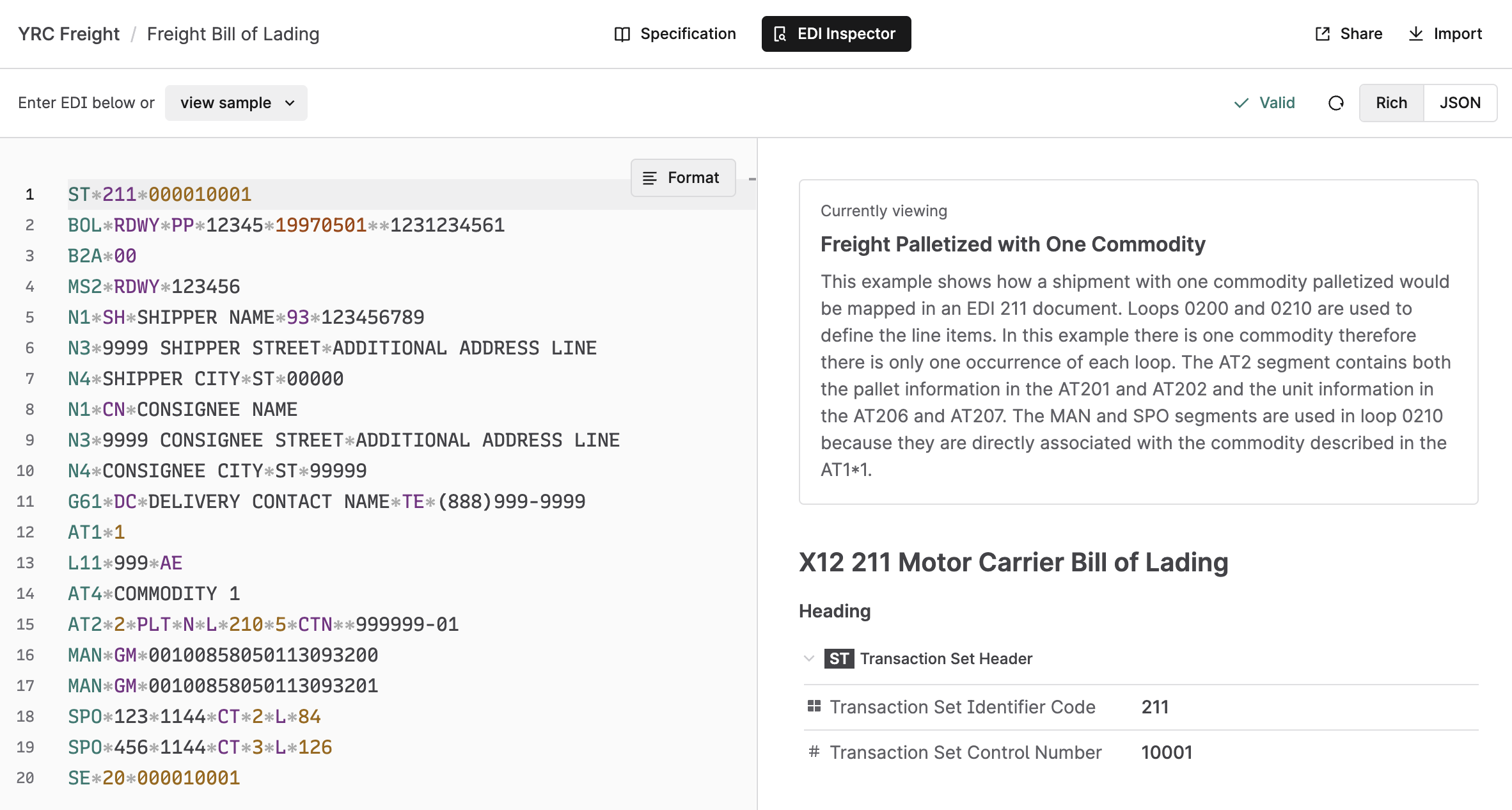Click the 'N3*9999 SHIPPER STREET' line

coord(332,348)
